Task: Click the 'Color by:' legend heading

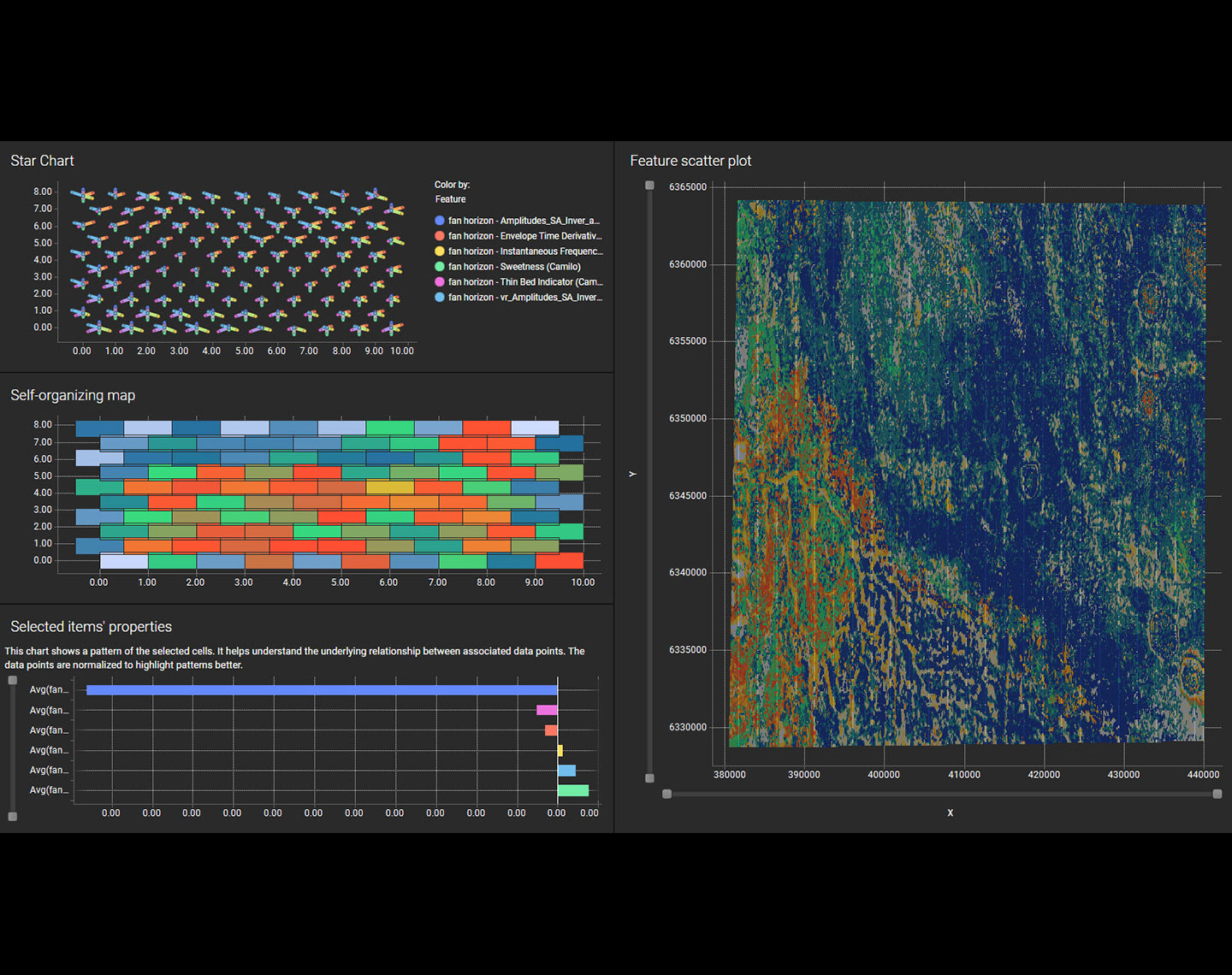Action: (x=452, y=185)
